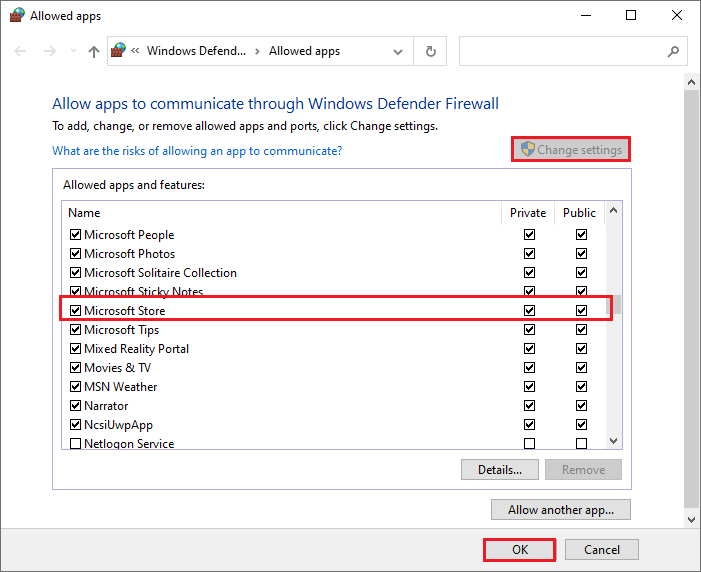
Task: Toggle Microsoft Store name checkbox
Action: tap(76, 310)
